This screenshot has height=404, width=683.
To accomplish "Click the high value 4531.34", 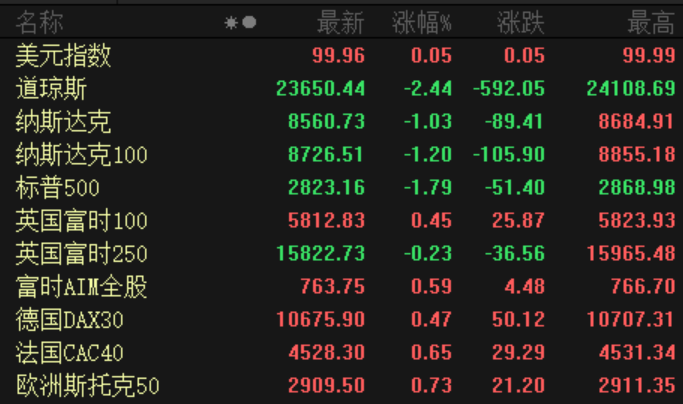I will tap(637, 353).
